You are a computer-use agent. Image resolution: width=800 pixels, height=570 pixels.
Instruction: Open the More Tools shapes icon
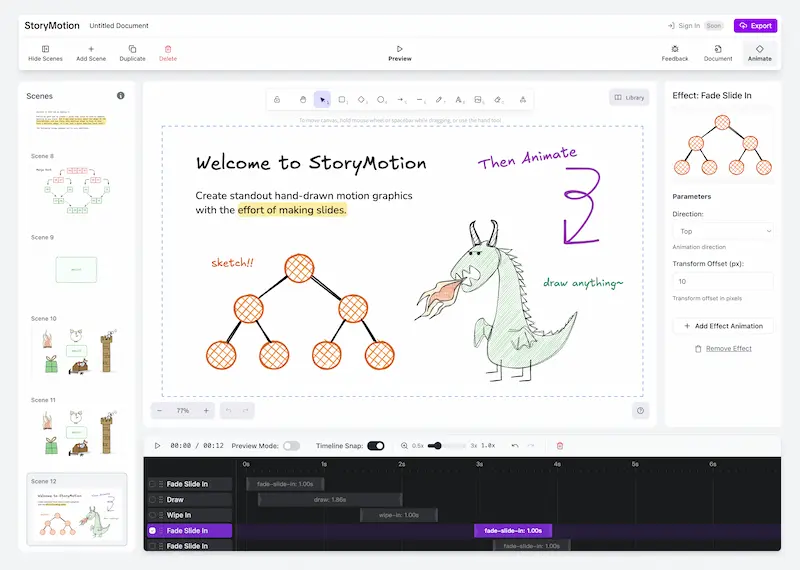(523, 100)
